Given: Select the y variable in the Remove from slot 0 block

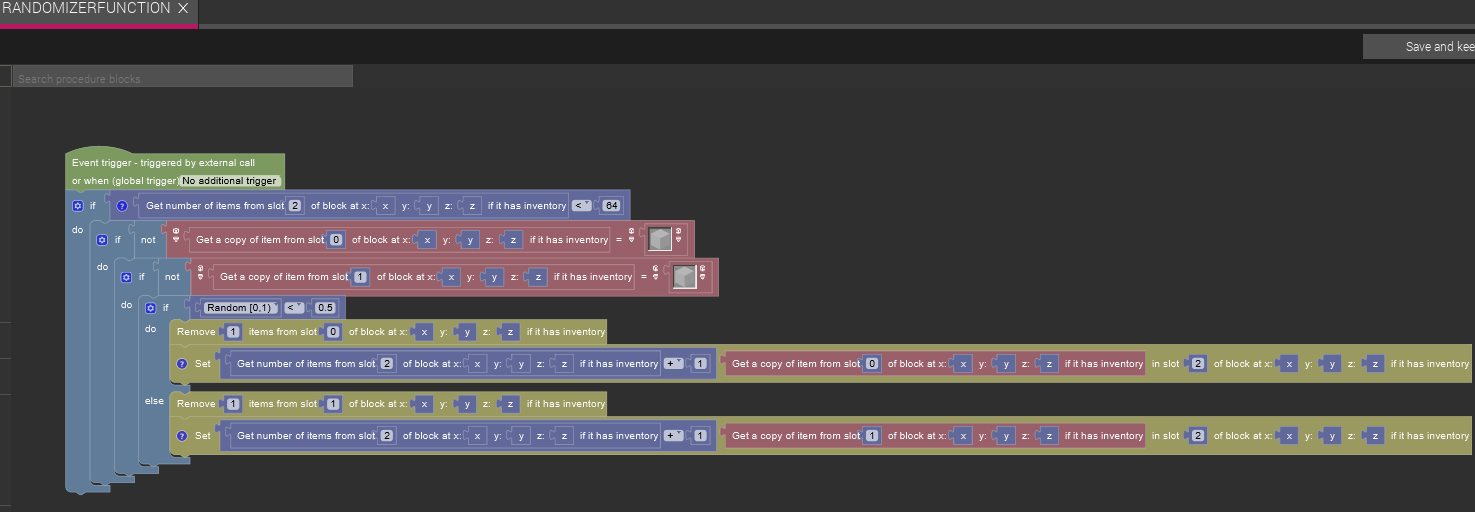Looking at the screenshot, I should coord(467,332).
